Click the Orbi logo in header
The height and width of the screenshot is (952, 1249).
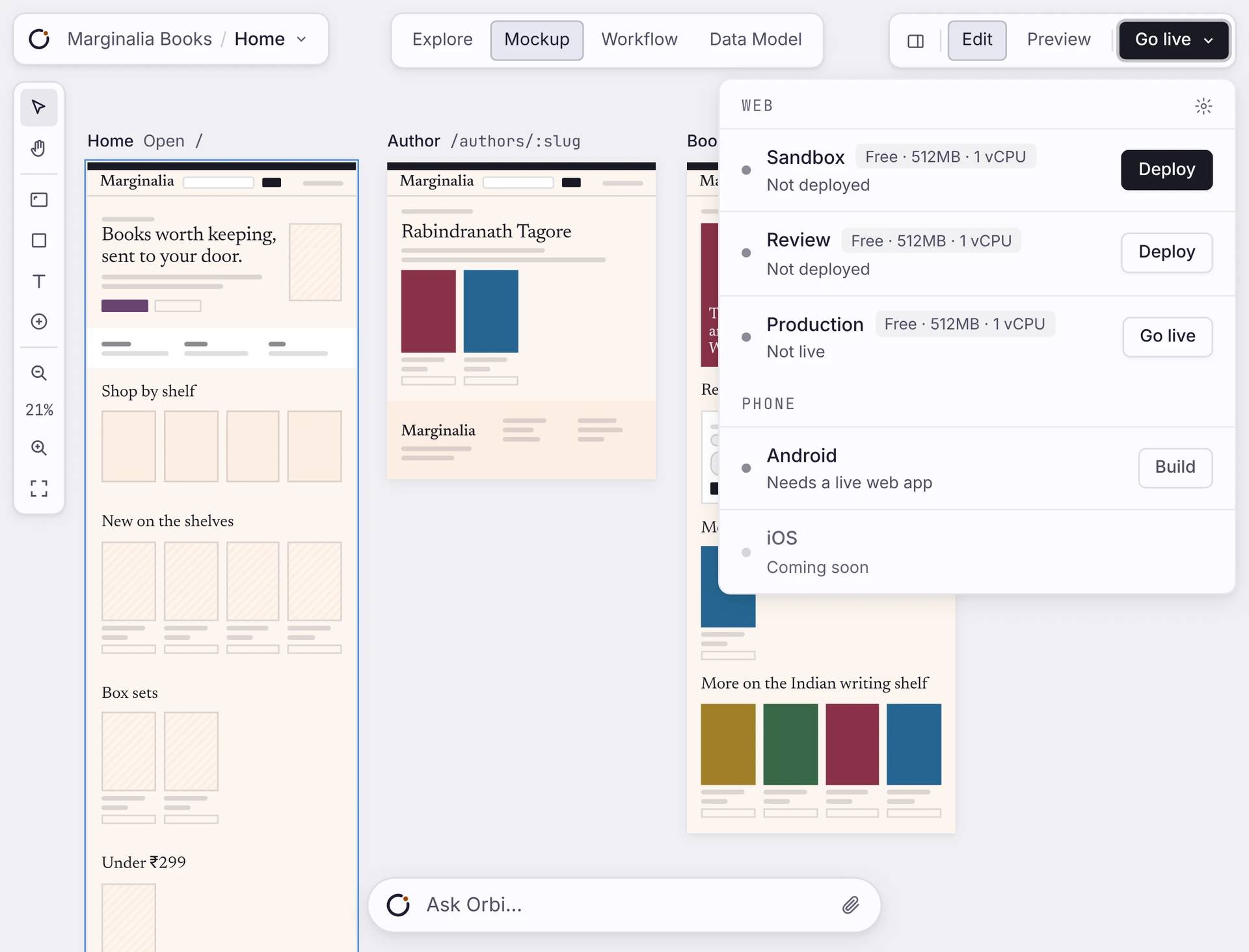(39, 39)
